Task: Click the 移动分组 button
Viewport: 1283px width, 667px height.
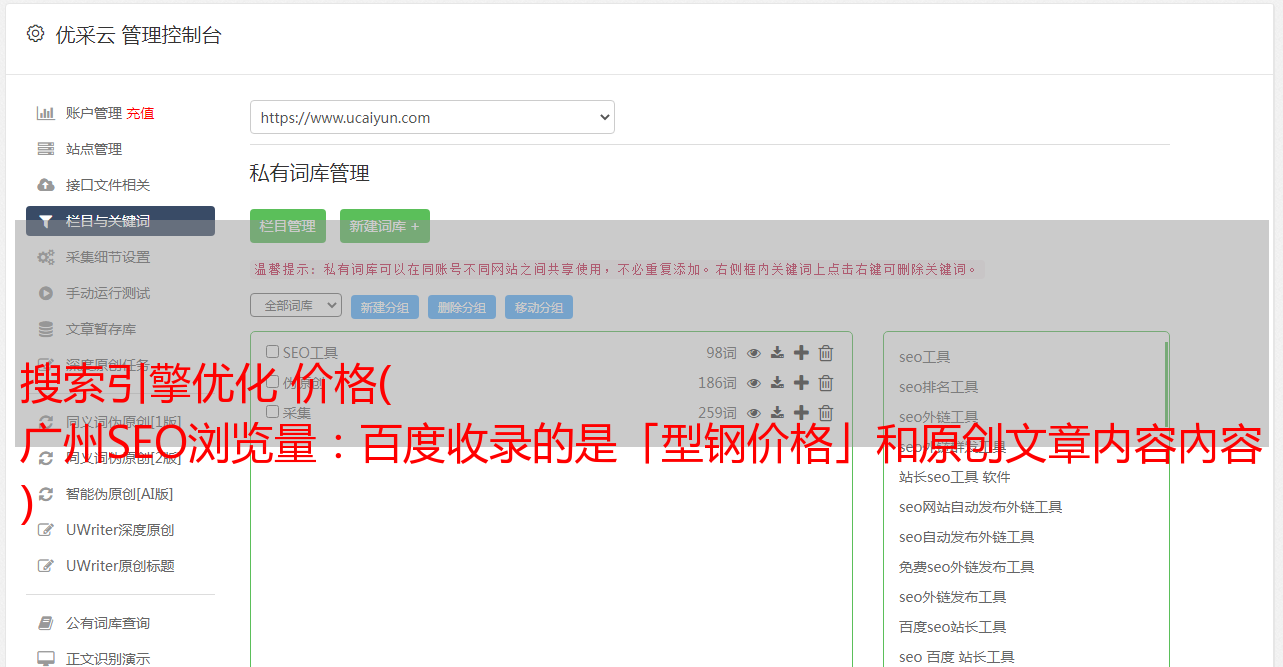Action: coord(539,307)
